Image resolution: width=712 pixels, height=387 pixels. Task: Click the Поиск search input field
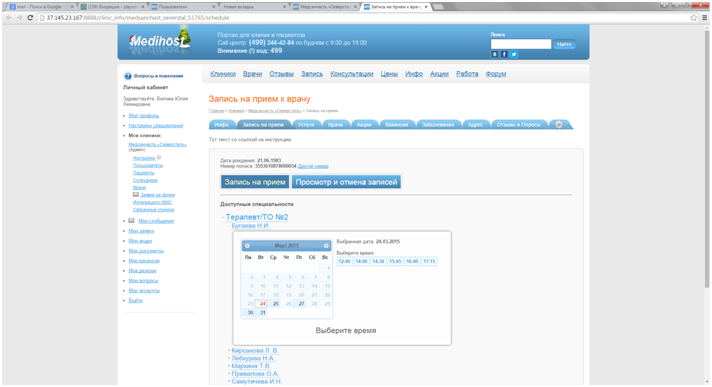point(521,44)
